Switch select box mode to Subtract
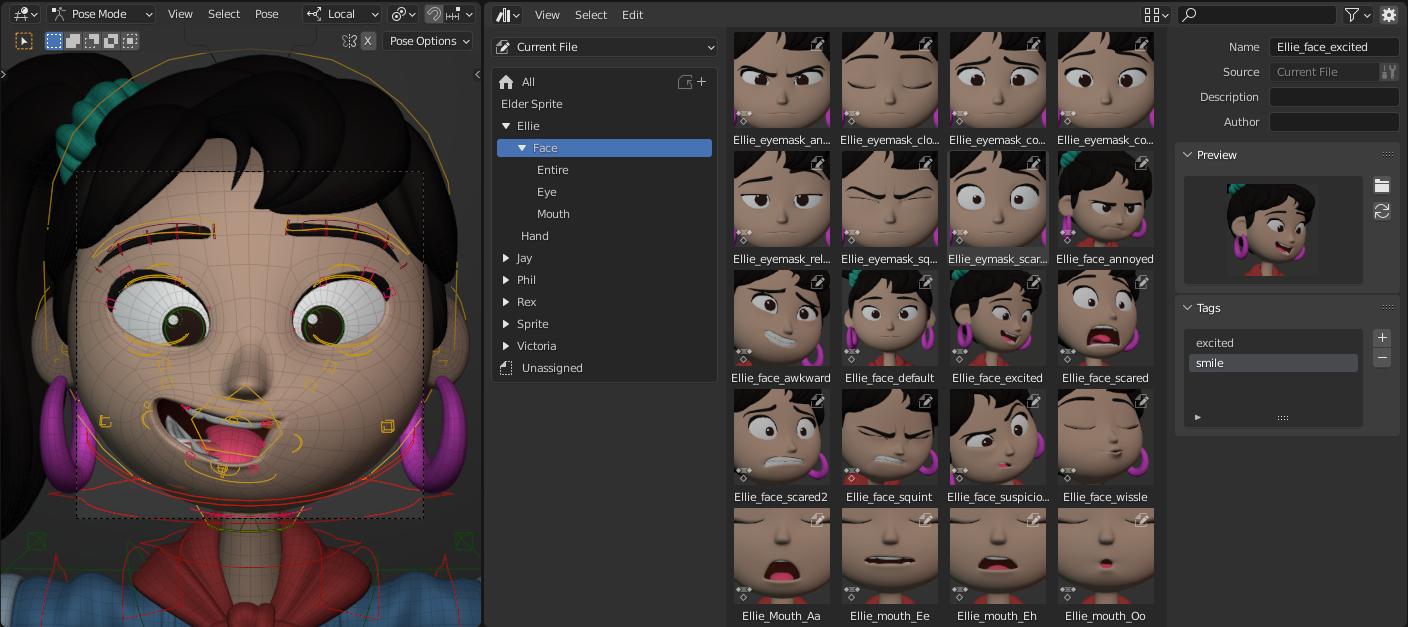The height and width of the screenshot is (627, 1408). pyautogui.click(x=90, y=41)
